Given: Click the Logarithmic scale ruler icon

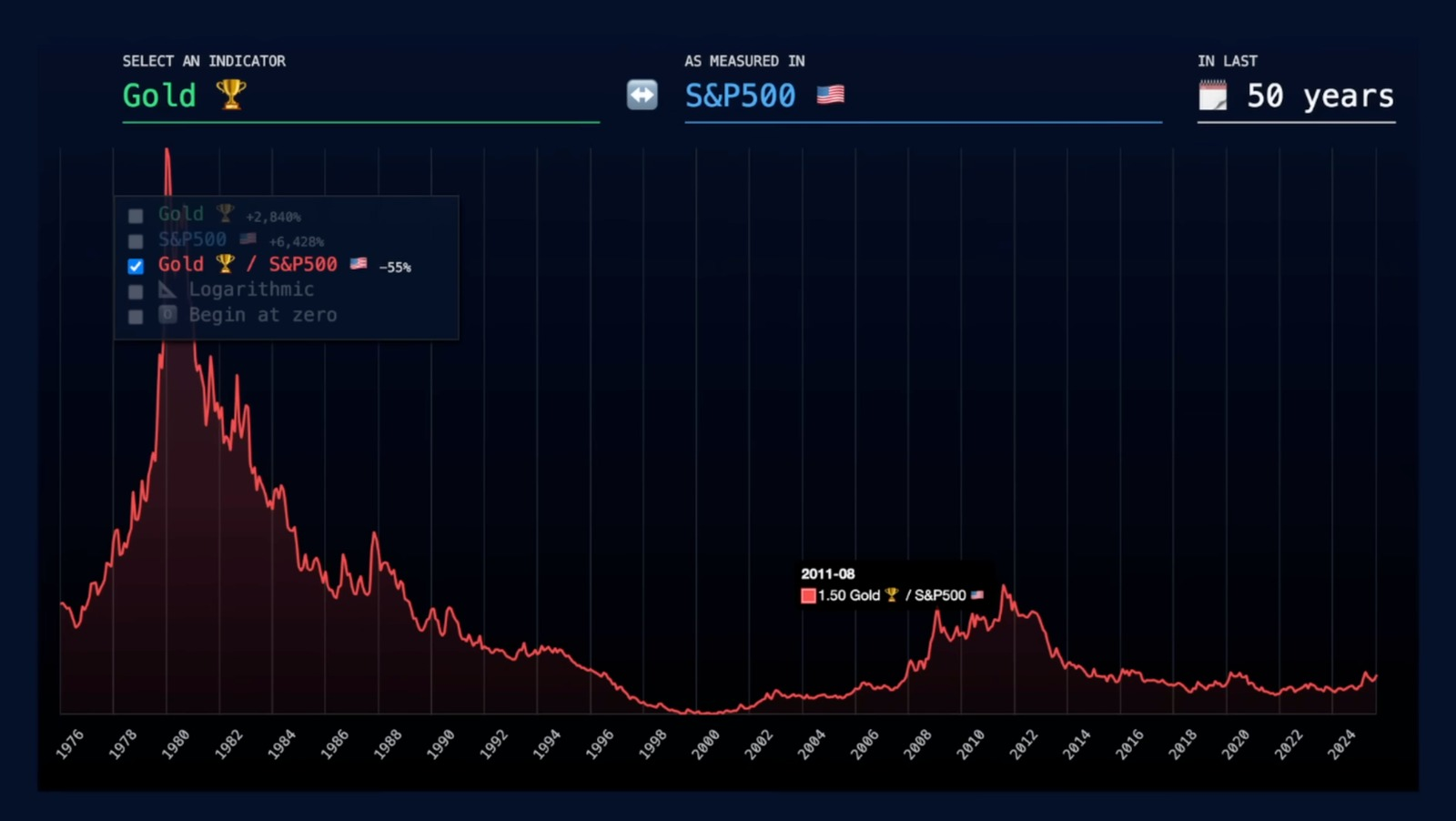Looking at the screenshot, I should click(167, 289).
